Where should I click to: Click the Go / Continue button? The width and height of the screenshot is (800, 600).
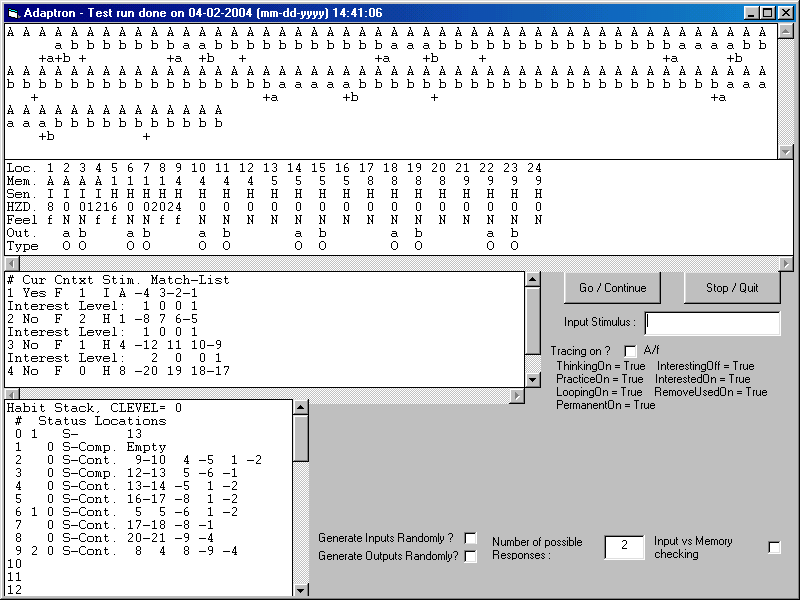click(x=612, y=288)
